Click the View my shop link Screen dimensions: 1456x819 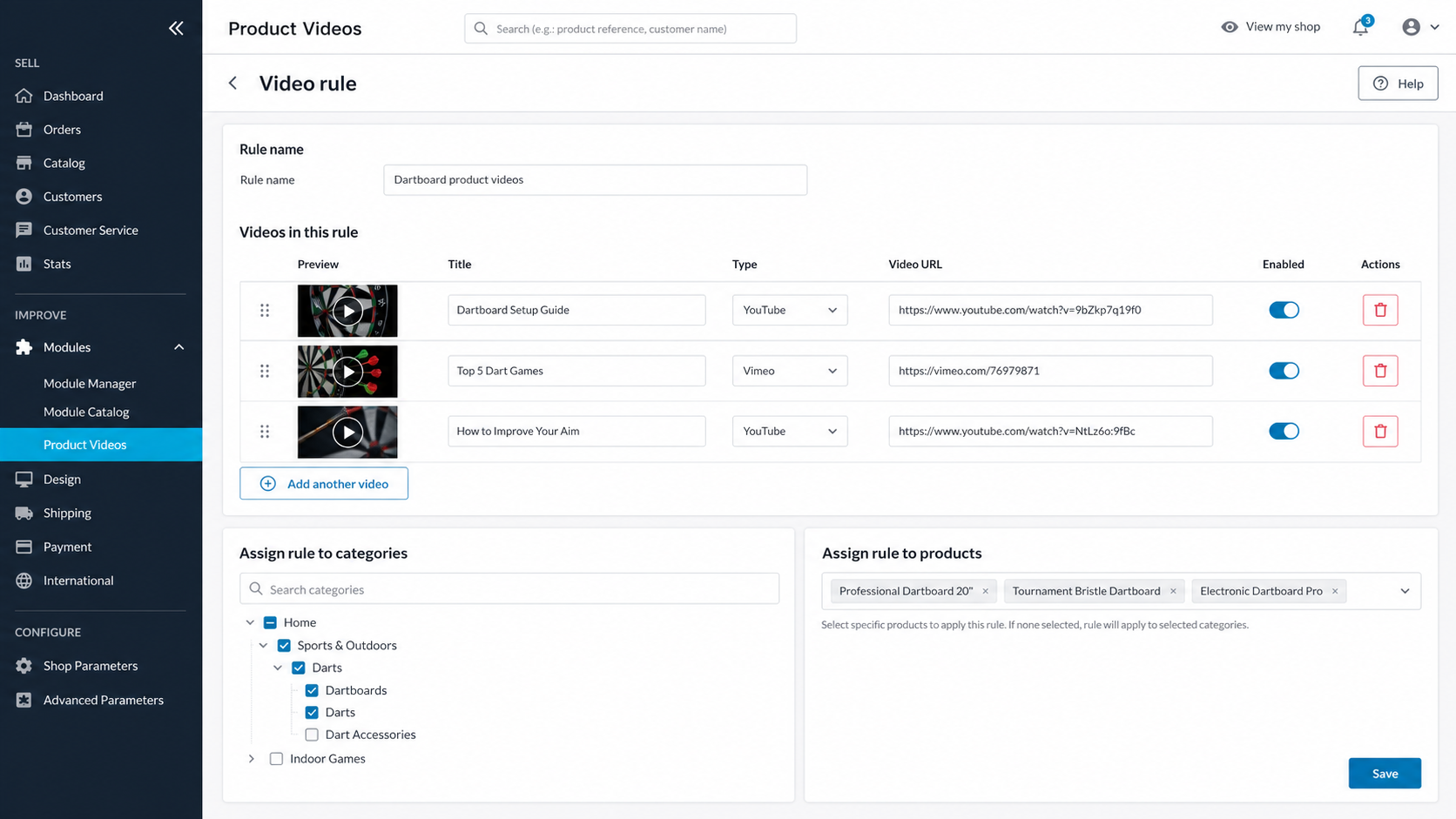pyautogui.click(x=1283, y=27)
